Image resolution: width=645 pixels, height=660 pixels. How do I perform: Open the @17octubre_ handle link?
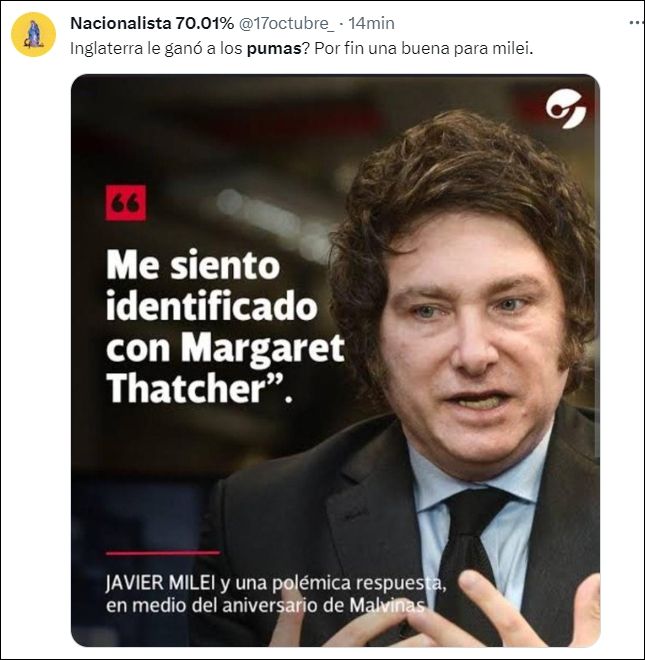pos(286,23)
